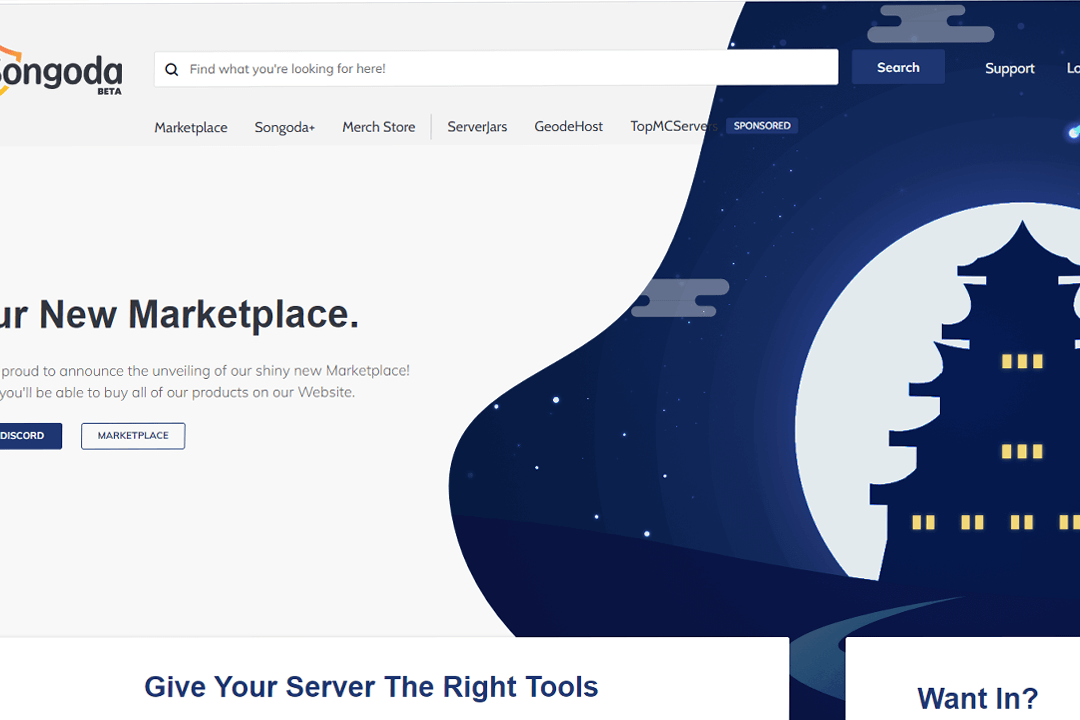
Task: Click the outlined MARKETPLACE button
Action: coord(133,435)
